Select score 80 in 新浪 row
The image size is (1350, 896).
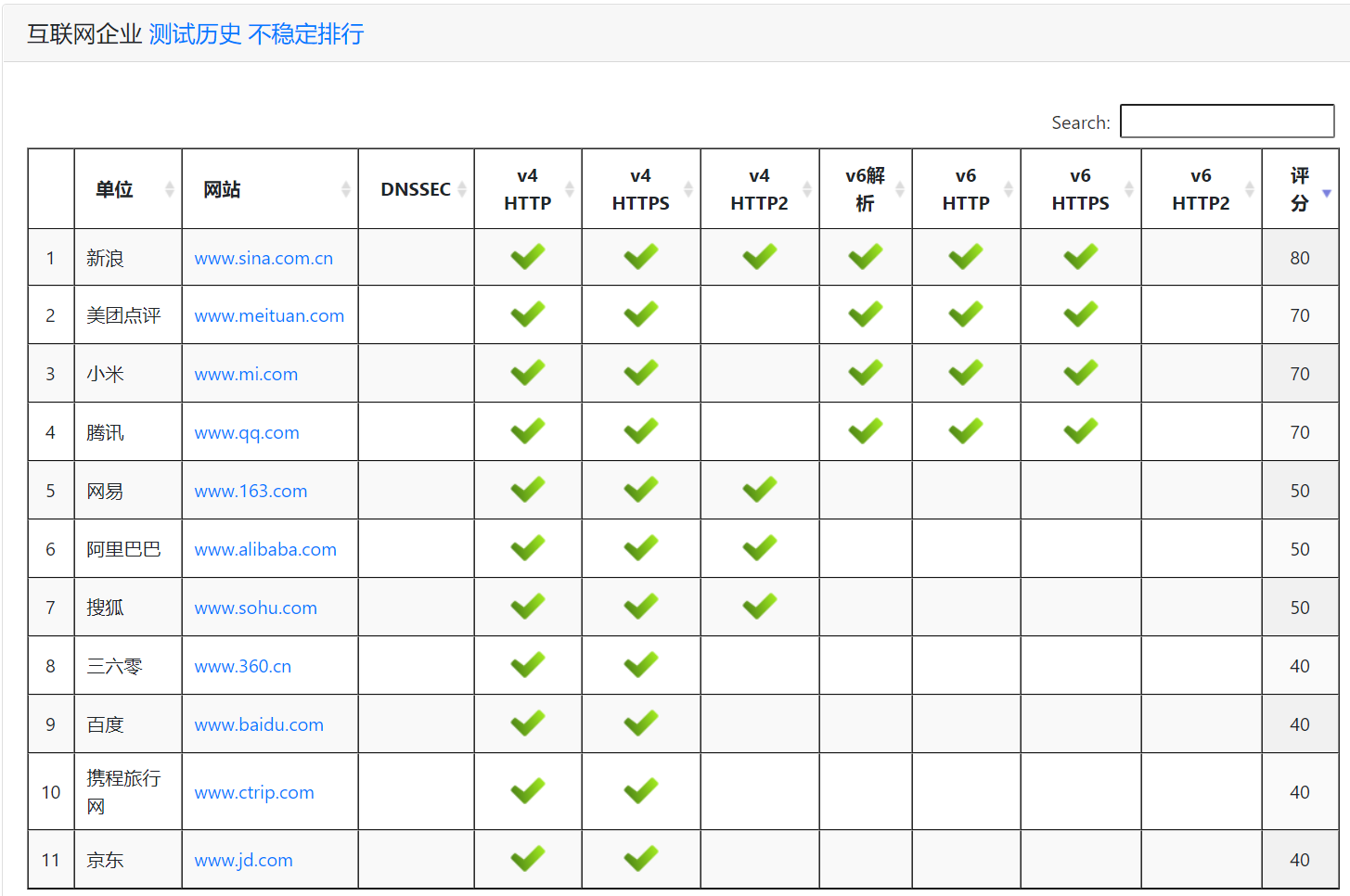(x=1300, y=258)
